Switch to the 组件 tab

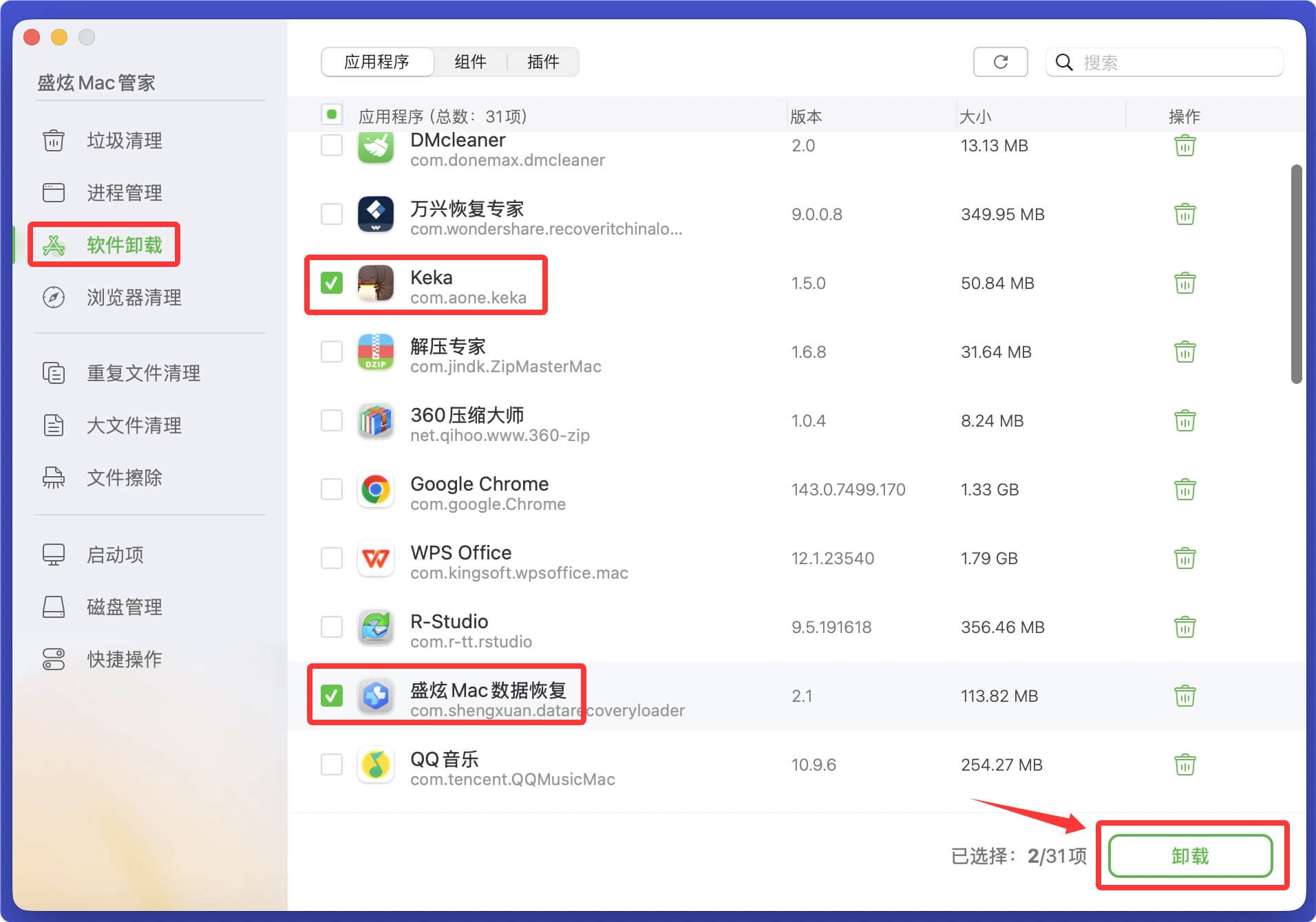pyautogui.click(x=470, y=61)
